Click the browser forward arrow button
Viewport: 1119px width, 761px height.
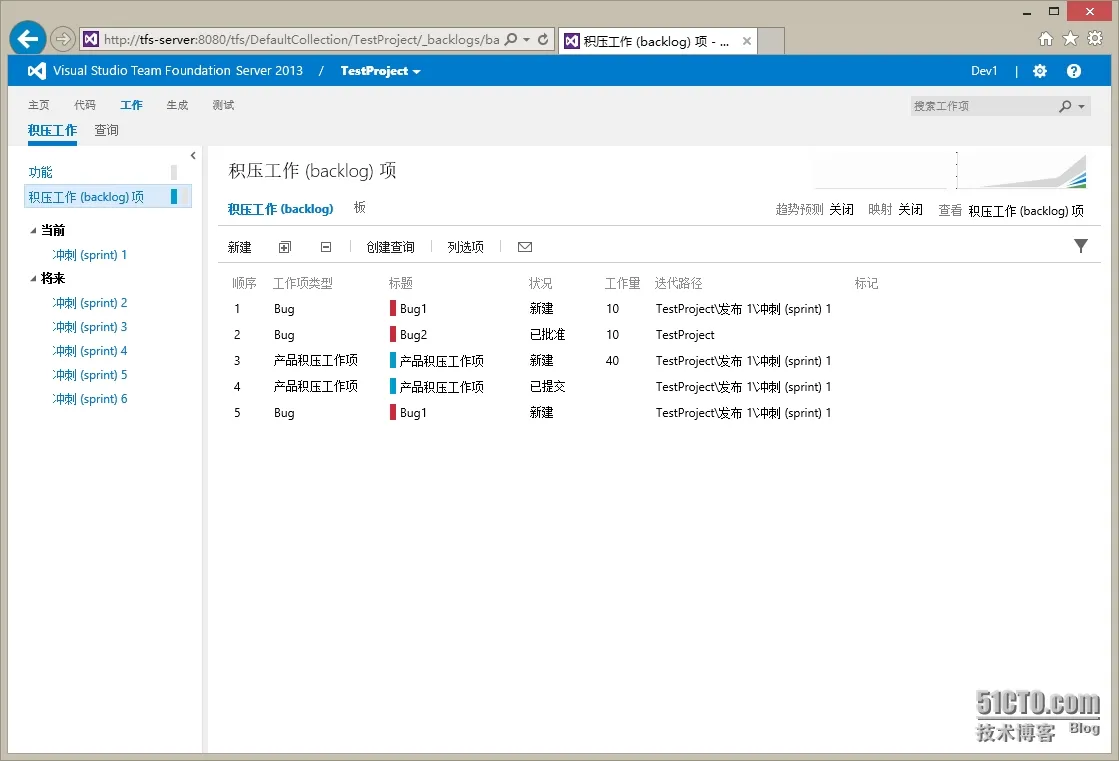[x=63, y=39]
